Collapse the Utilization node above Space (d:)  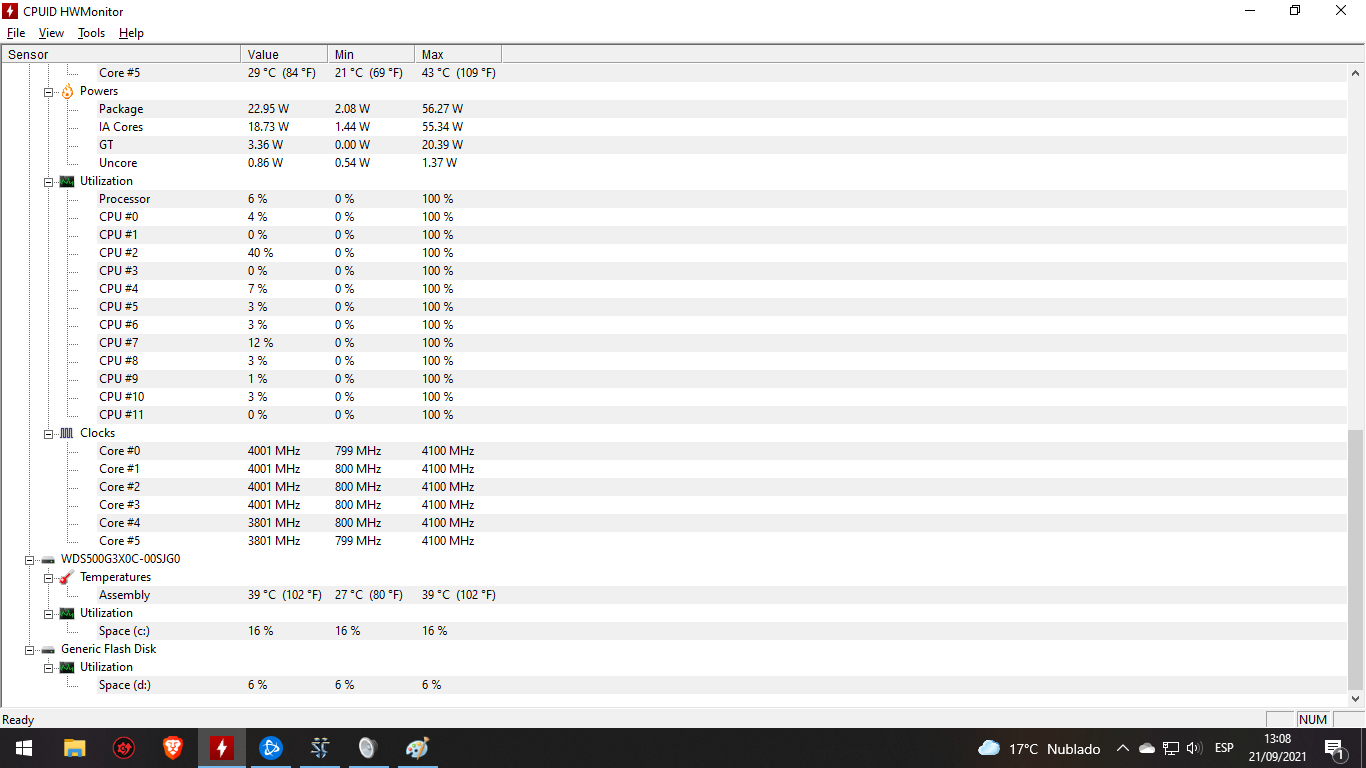click(48, 667)
